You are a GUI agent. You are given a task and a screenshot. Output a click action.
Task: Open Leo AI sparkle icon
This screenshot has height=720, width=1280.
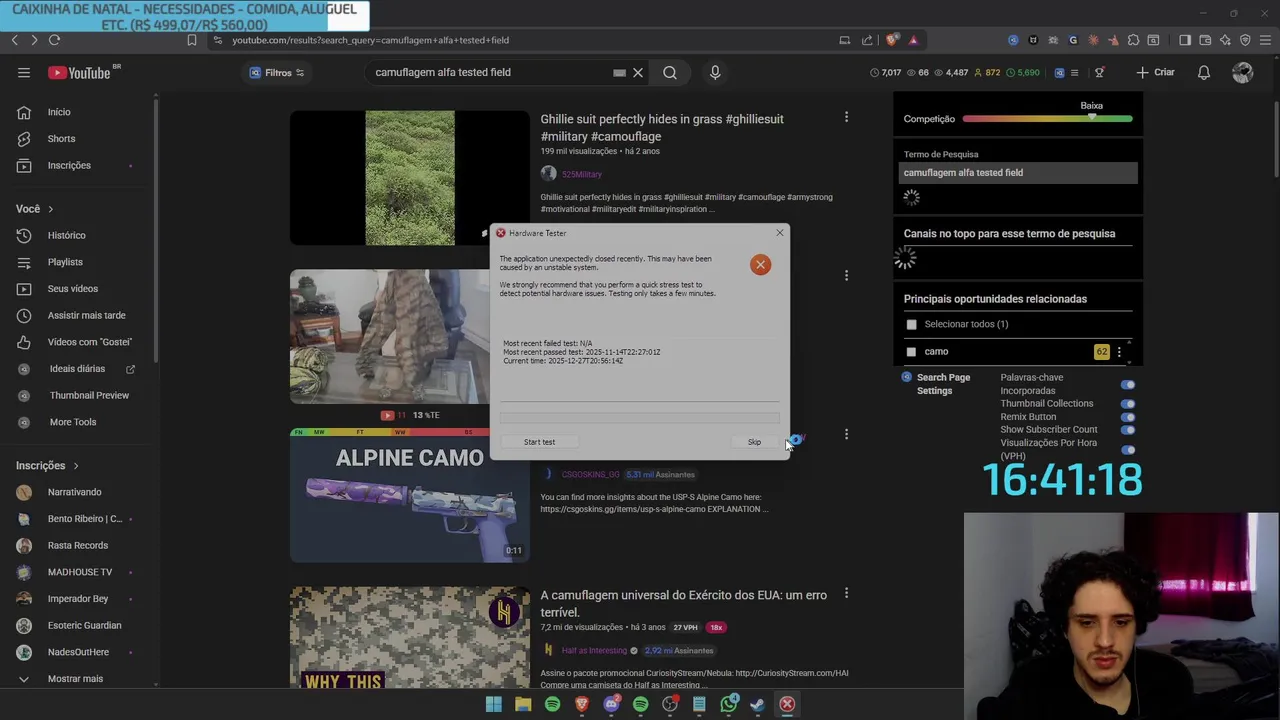1225,40
